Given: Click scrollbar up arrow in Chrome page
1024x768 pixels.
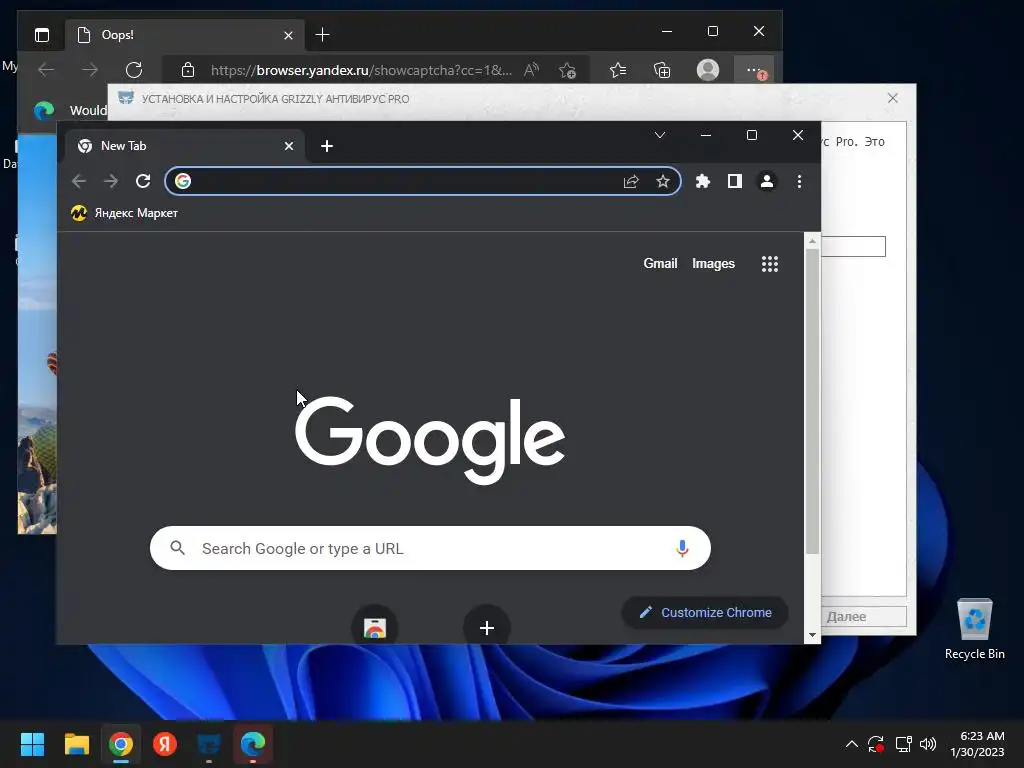Looking at the screenshot, I should point(812,241).
